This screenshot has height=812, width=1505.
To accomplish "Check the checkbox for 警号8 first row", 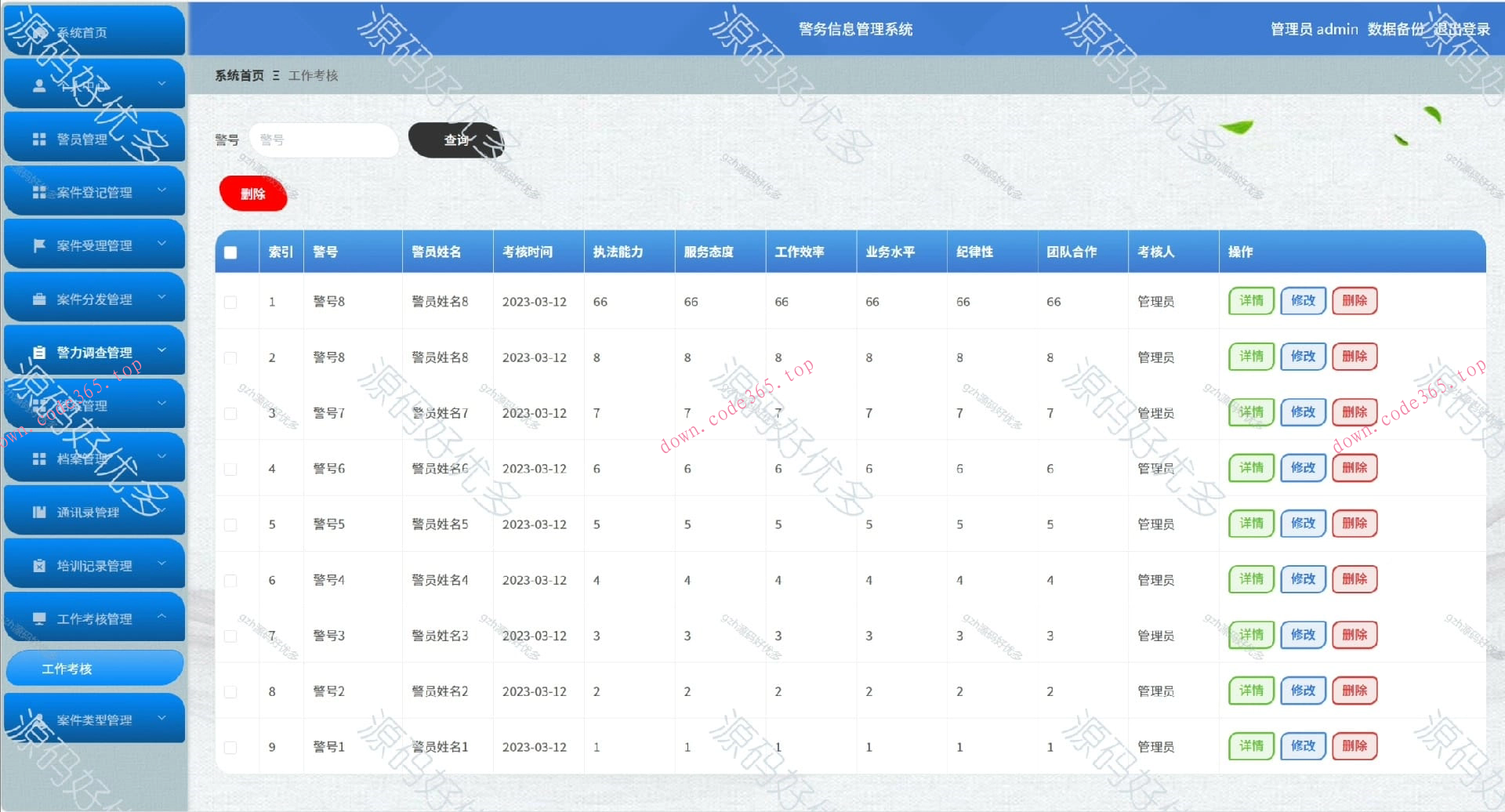I will (230, 301).
